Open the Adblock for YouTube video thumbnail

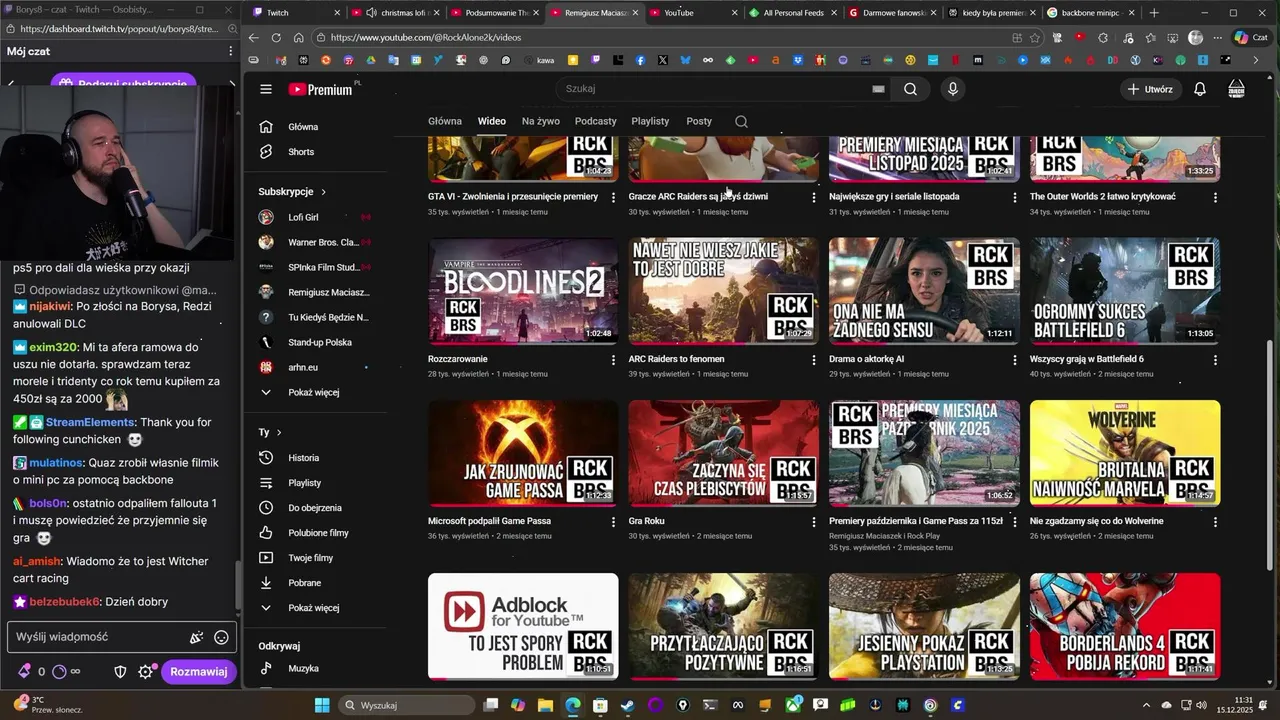(x=523, y=626)
